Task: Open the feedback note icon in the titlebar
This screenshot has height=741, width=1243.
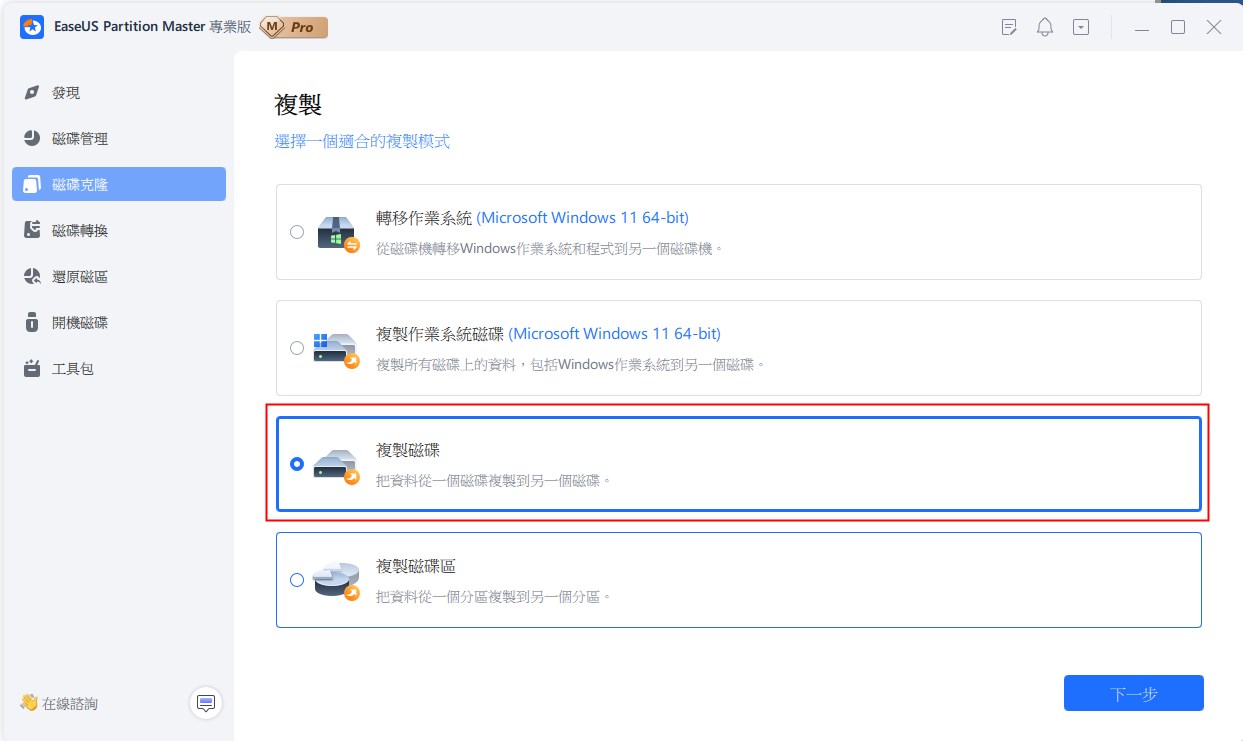Action: click(x=1008, y=27)
